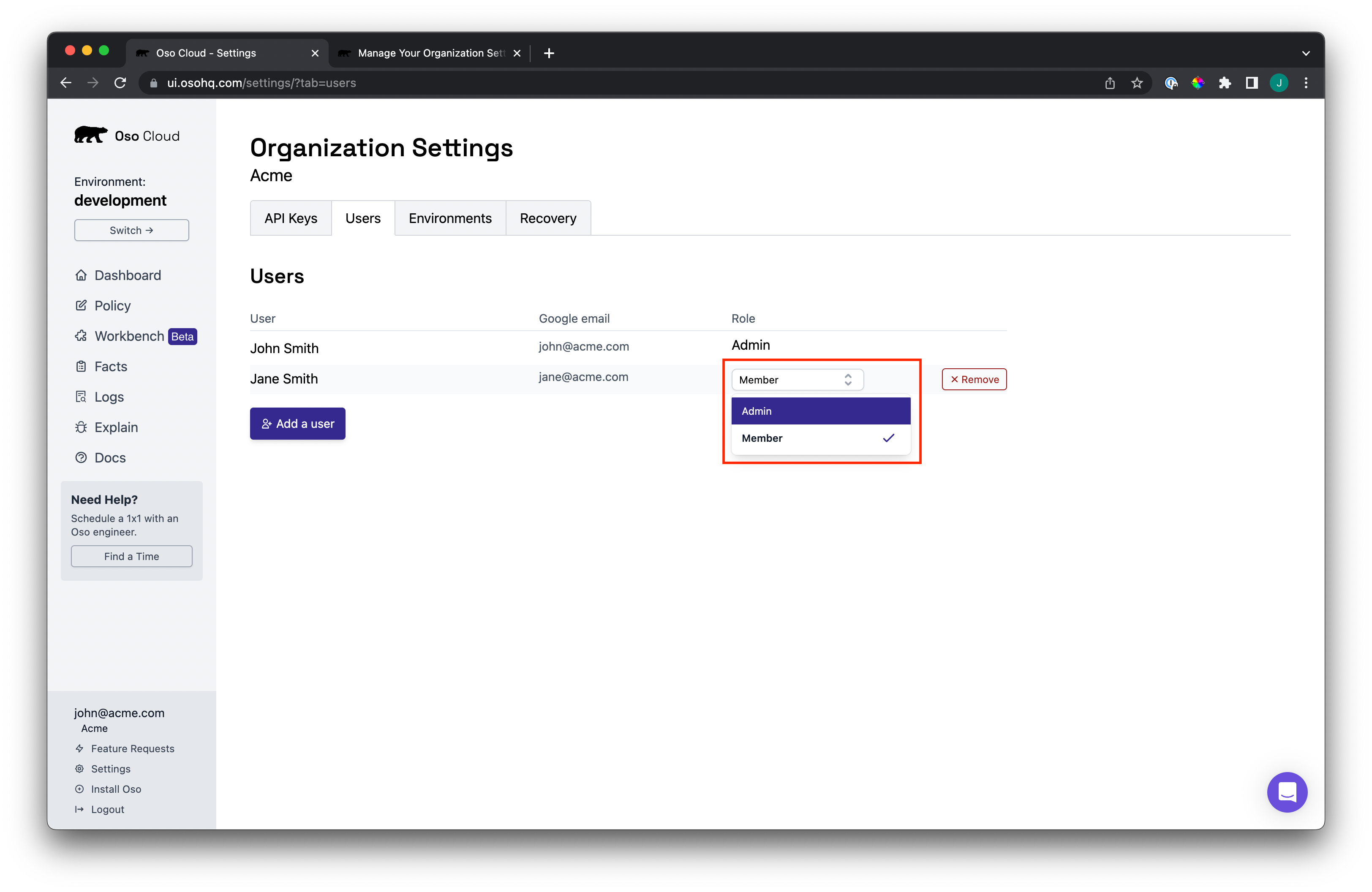
Task: Open browser extensions puzzle icon
Action: point(1225,83)
